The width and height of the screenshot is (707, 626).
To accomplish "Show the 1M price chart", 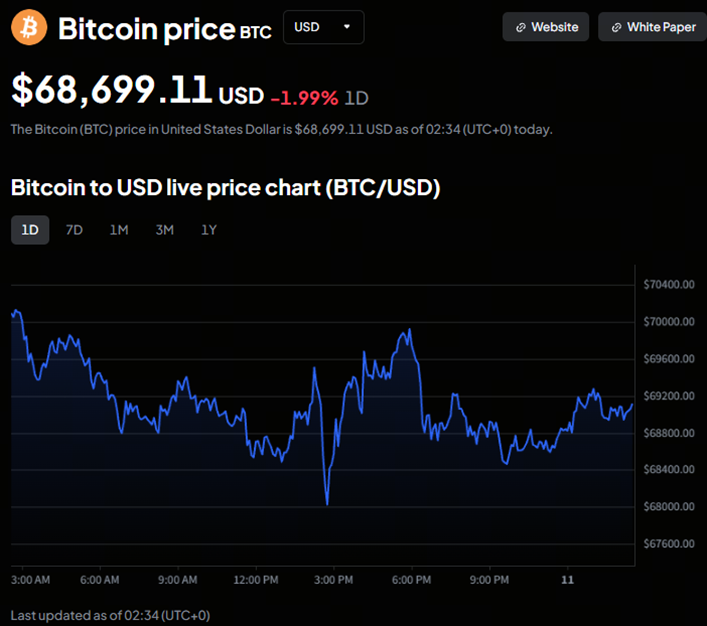I will [119, 230].
